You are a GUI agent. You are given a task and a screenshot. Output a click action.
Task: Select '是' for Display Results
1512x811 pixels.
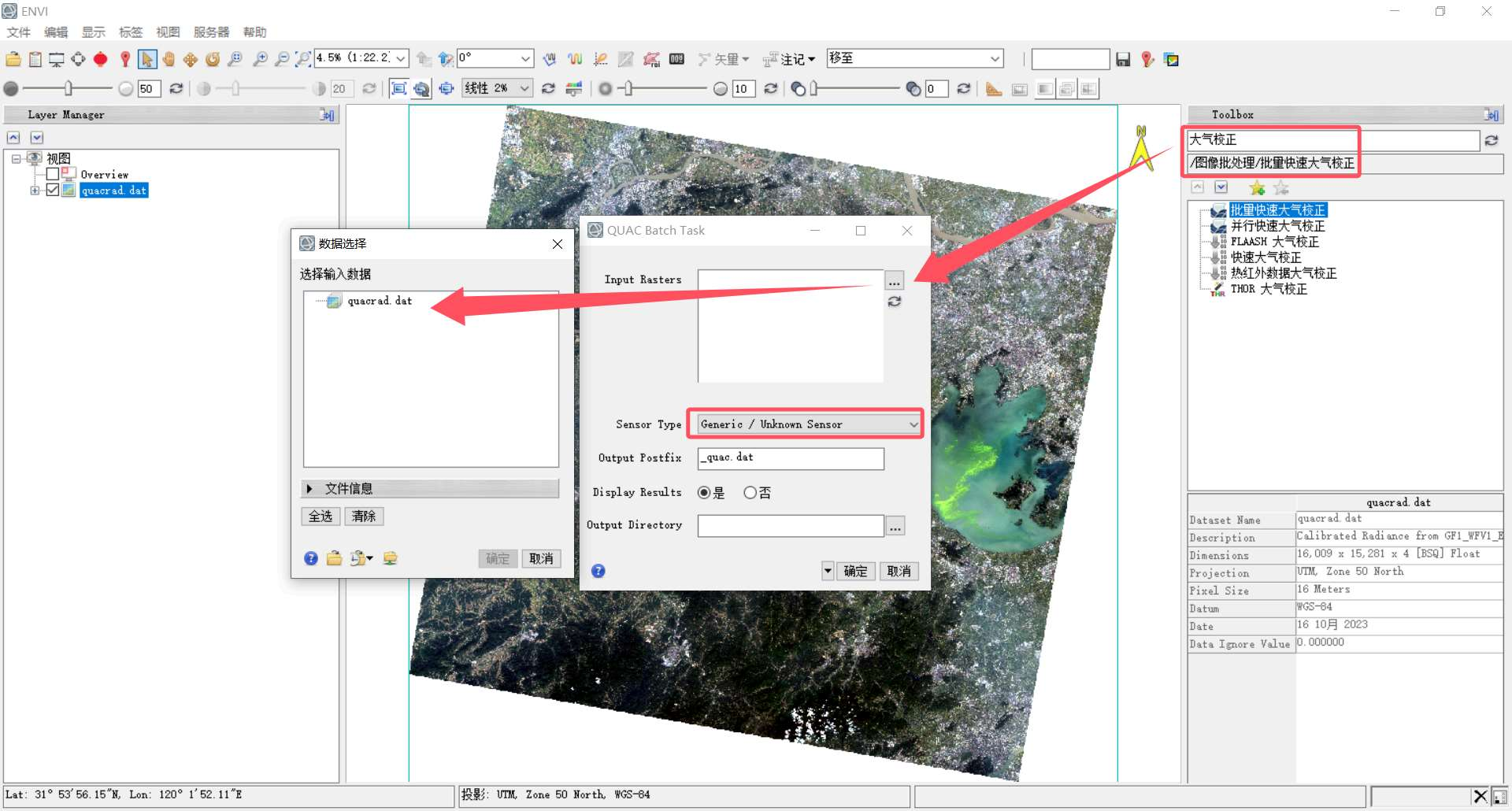[x=704, y=493]
